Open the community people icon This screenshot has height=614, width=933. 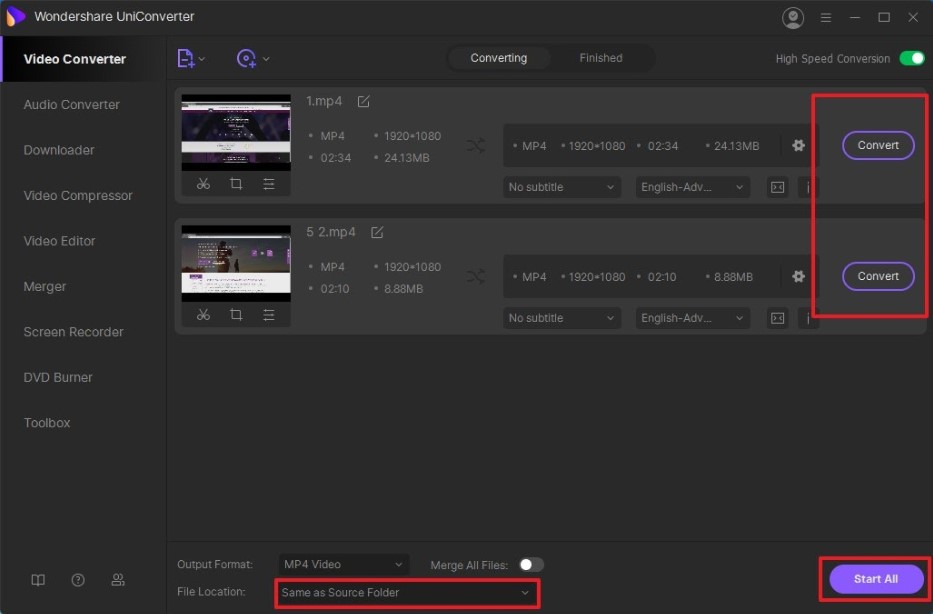pyautogui.click(x=118, y=580)
